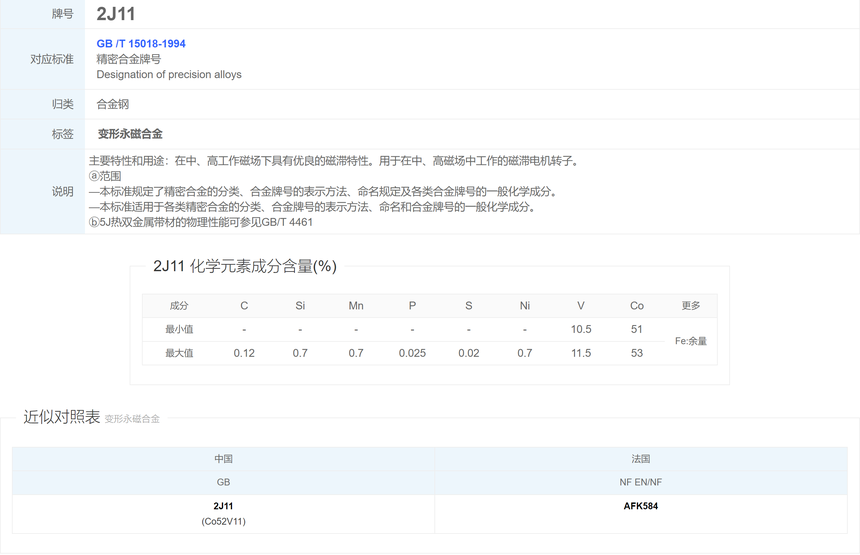Click the '2J11 化学元素成分含量(%)' heading
This screenshot has width=860, height=555.
click(x=245, y=266)
